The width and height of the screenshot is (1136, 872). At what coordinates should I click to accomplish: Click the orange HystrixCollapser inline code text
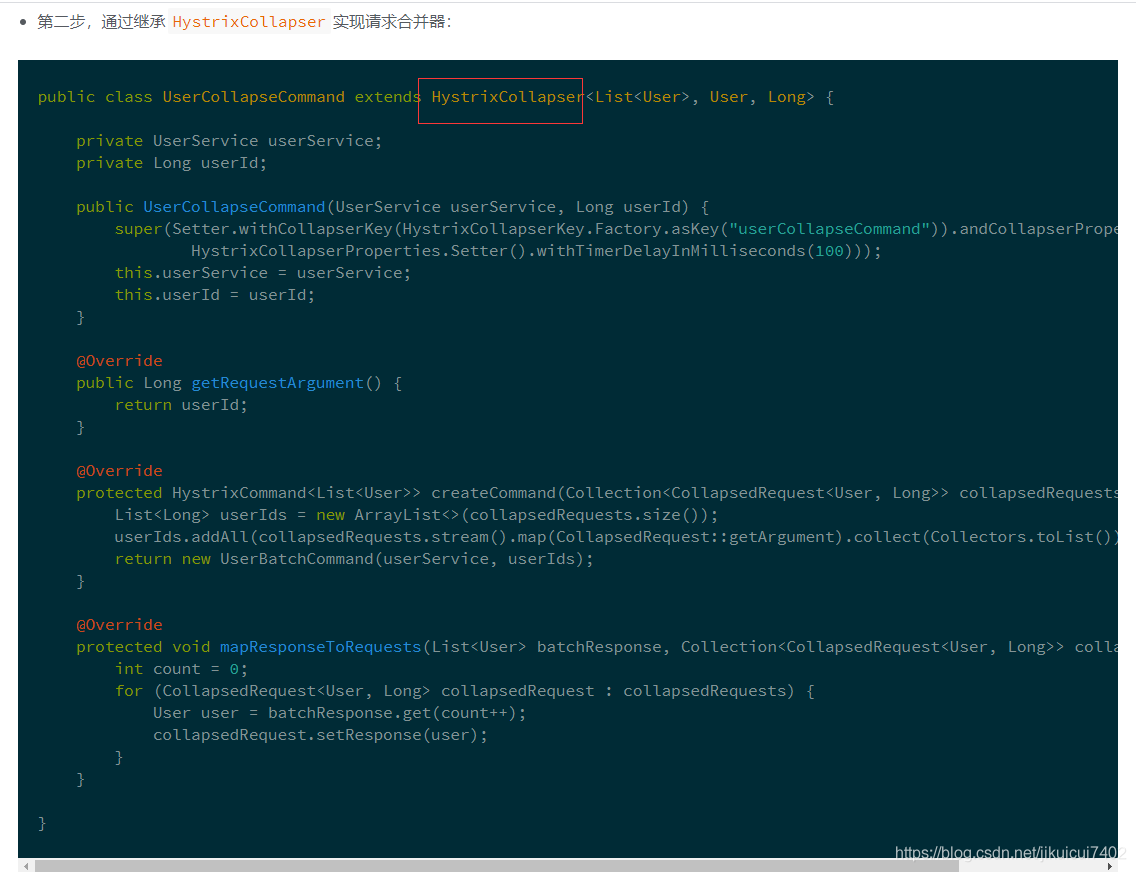tap(248, 22)
